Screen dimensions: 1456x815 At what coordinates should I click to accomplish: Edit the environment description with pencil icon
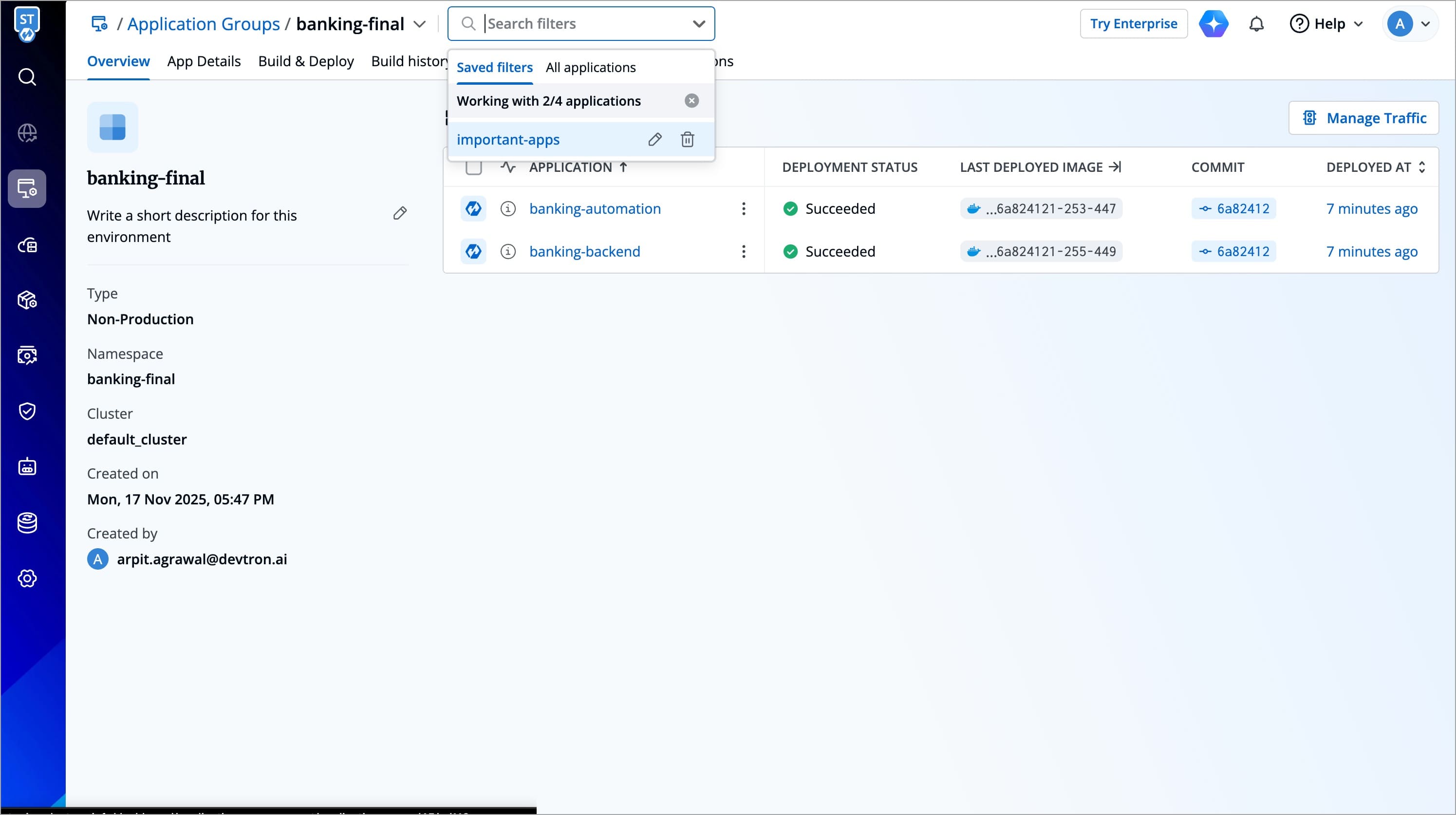(400, 213)
